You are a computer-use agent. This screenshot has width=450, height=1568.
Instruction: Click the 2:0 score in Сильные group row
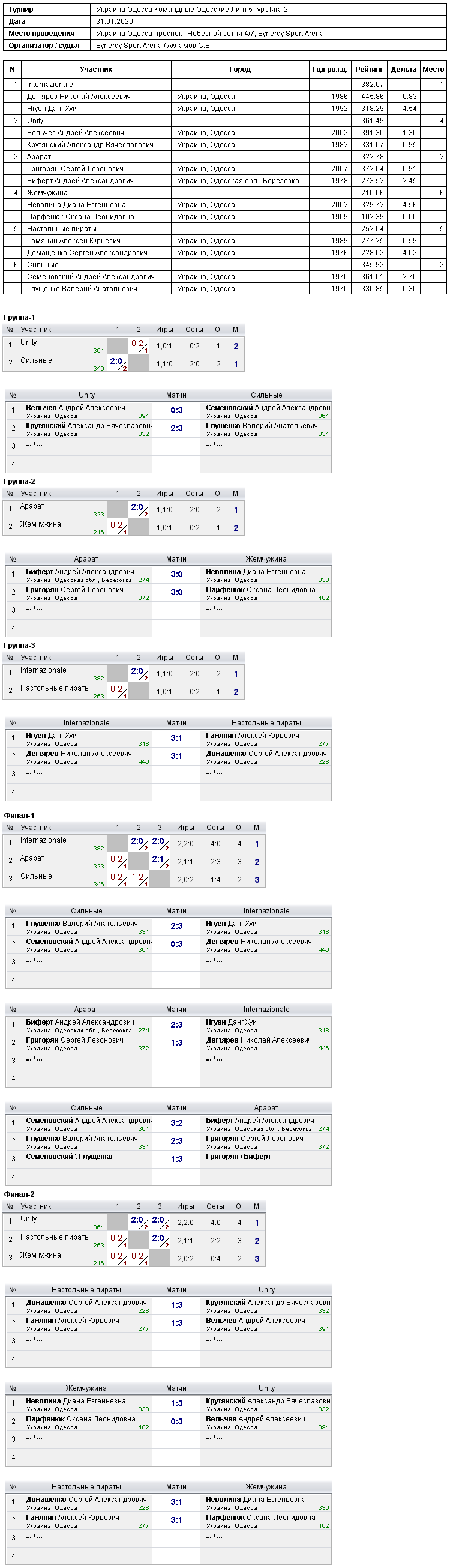118,363
